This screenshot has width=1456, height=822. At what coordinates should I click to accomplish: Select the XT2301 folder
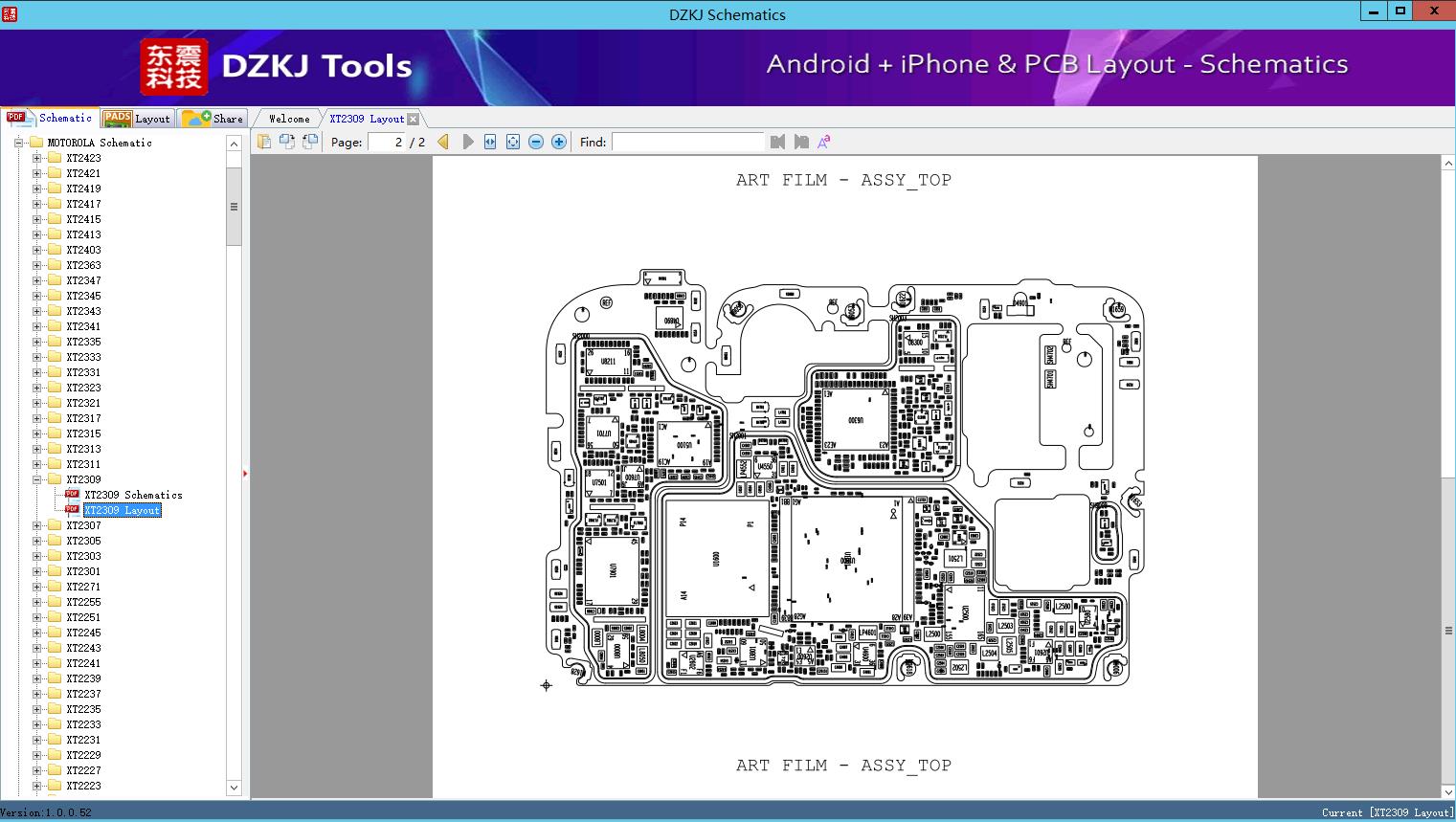[83, 571]
